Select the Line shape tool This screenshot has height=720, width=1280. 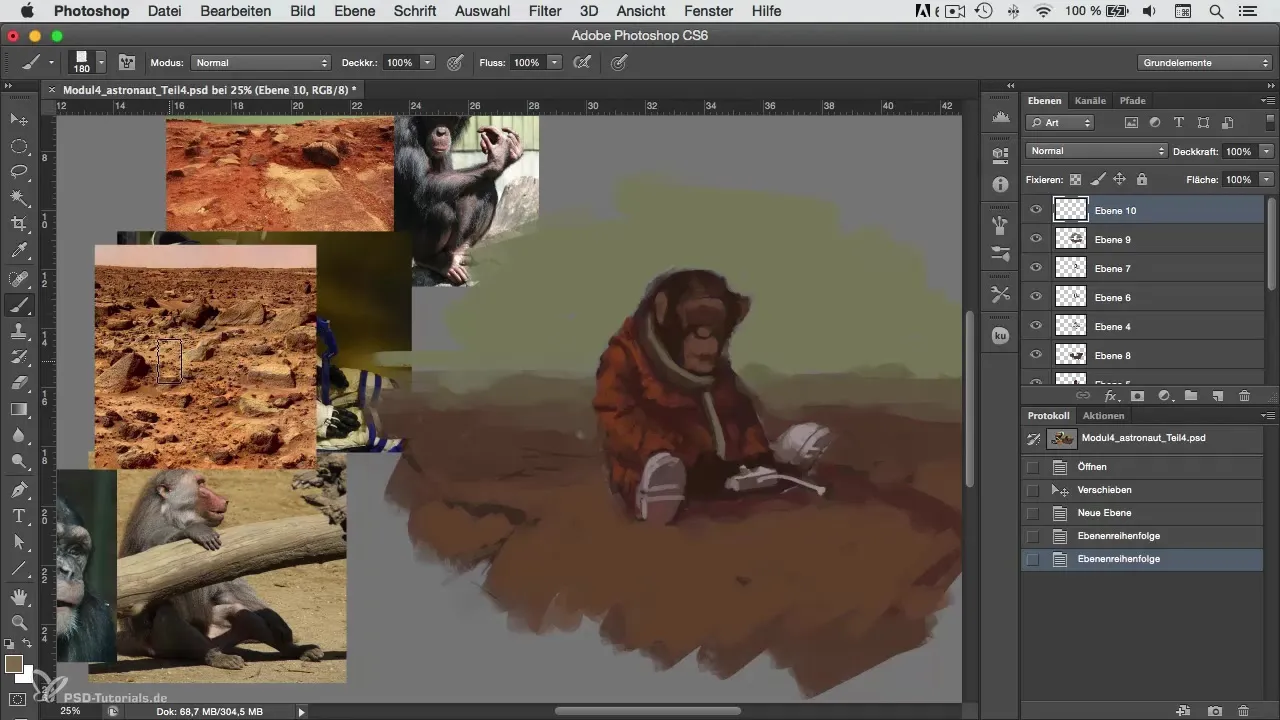(19, 568)
